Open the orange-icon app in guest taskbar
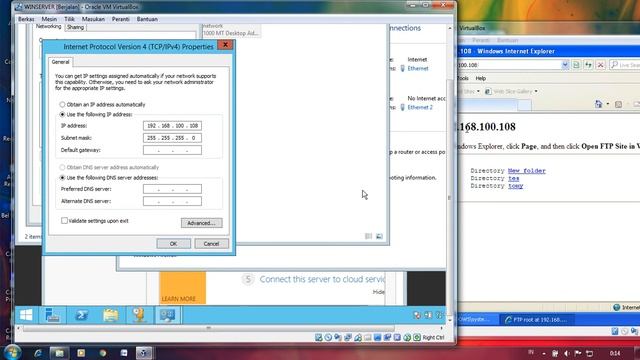The width and height of the screenshot is (640, 360). click(139, 315)
